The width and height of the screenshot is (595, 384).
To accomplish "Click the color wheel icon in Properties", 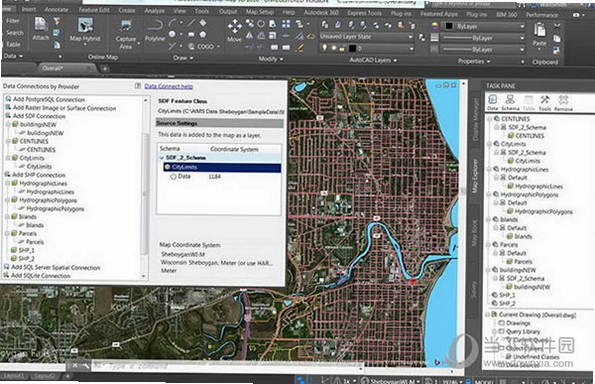I will (x=435, y=26).
